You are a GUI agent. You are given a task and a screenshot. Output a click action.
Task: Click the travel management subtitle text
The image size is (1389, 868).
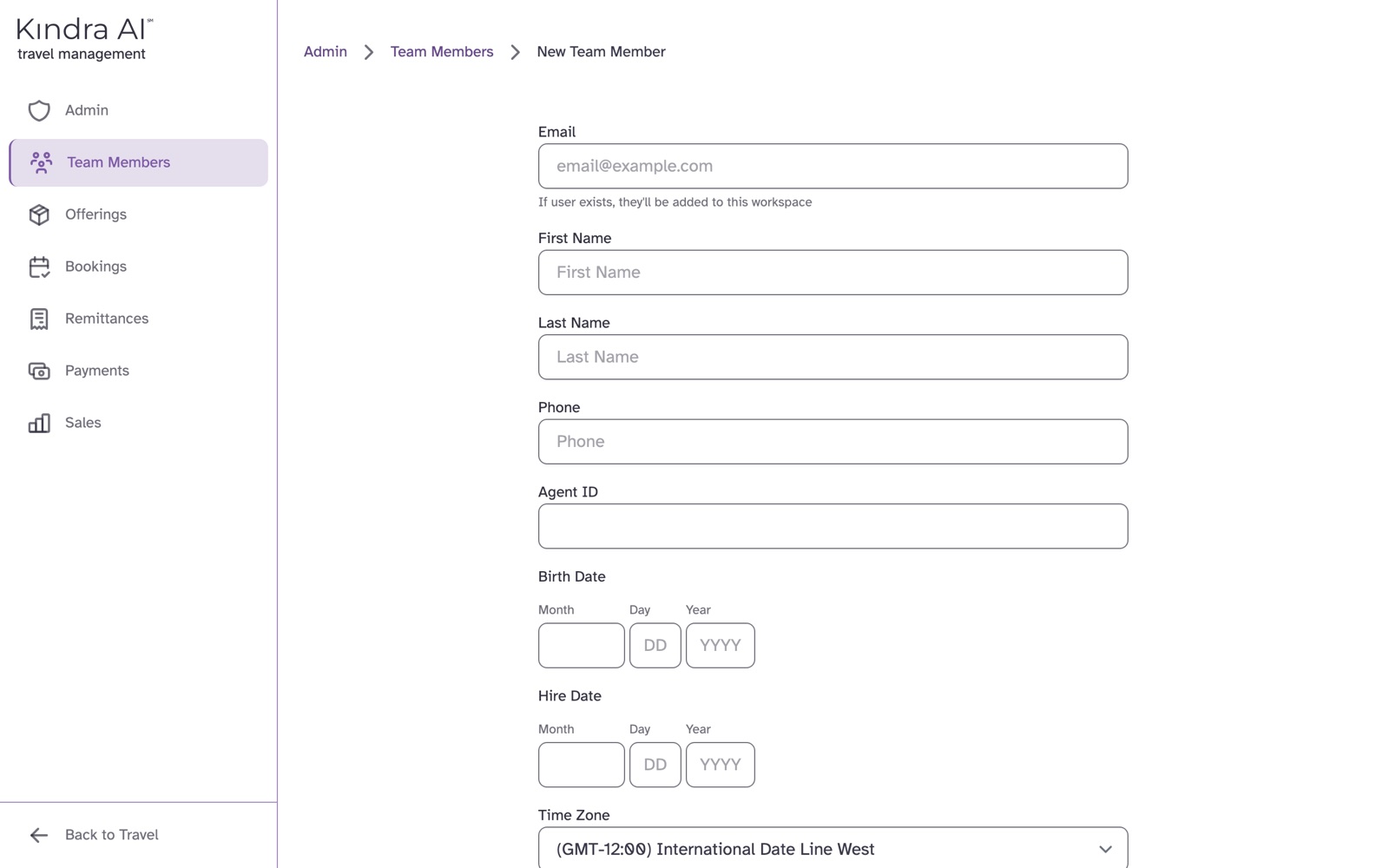coord(82,54)
